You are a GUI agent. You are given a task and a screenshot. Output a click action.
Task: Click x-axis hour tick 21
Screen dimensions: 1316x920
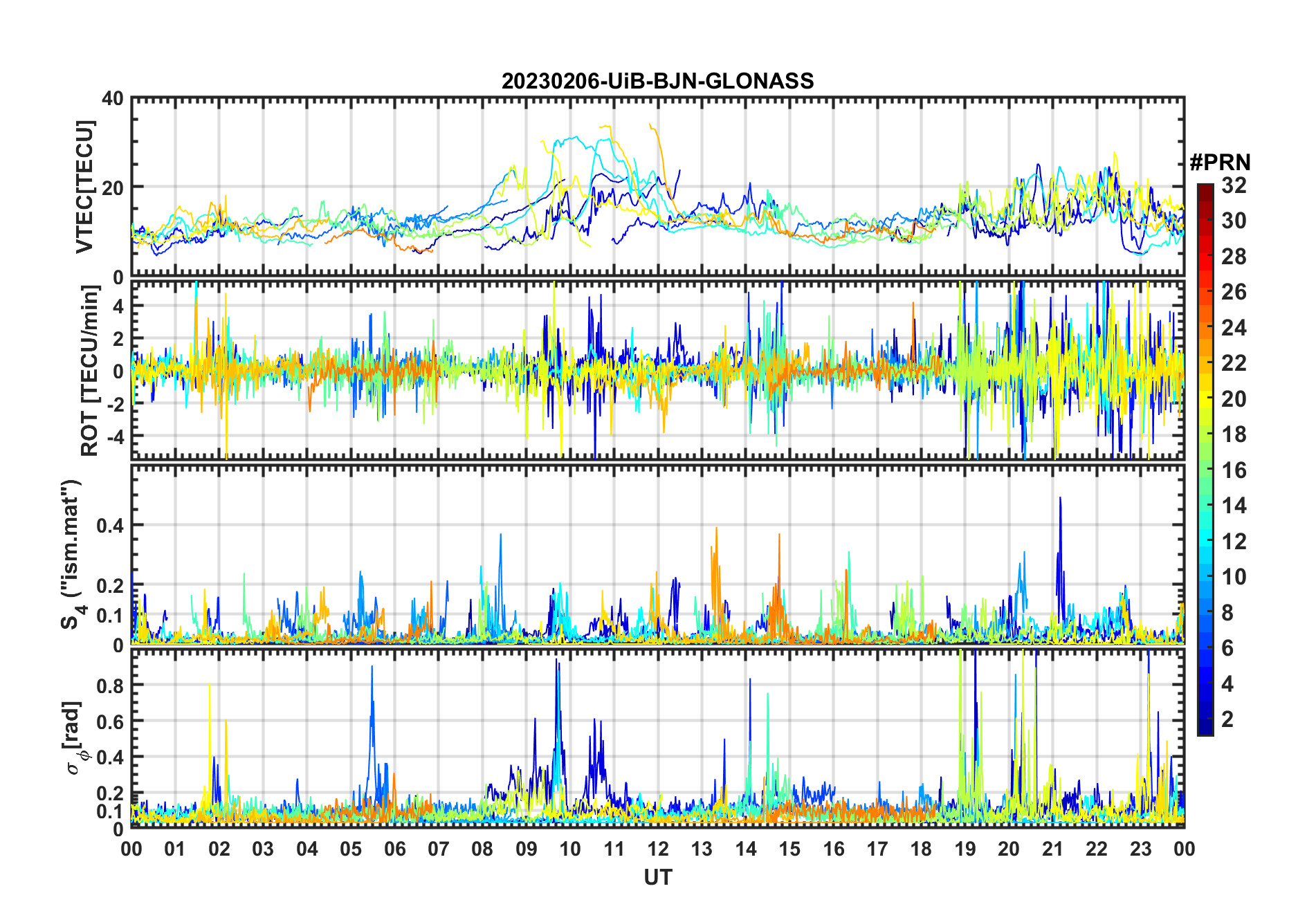coord(1053,849)
